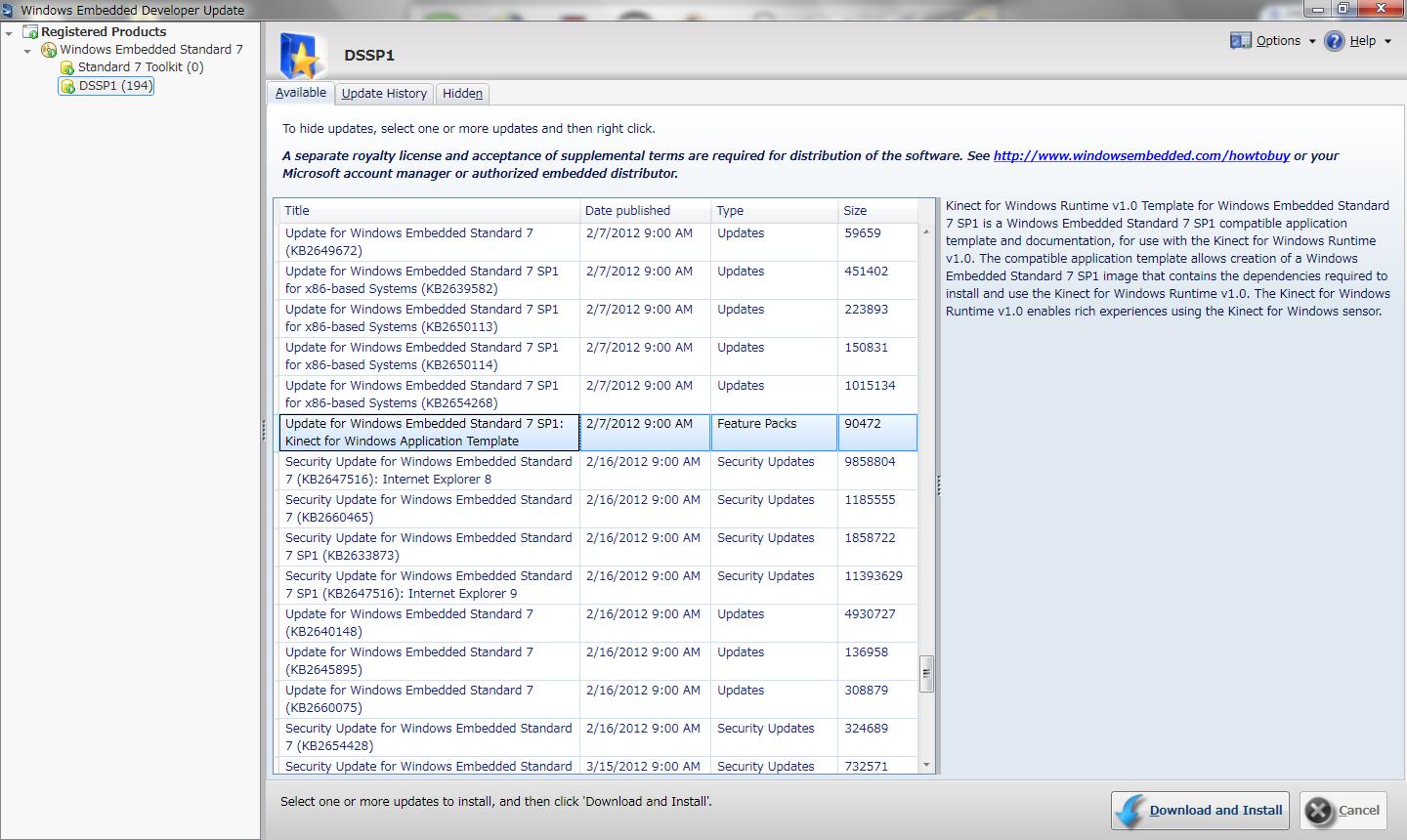
Task: Click the DSSP1 package icon in tree
Action: 67,86
